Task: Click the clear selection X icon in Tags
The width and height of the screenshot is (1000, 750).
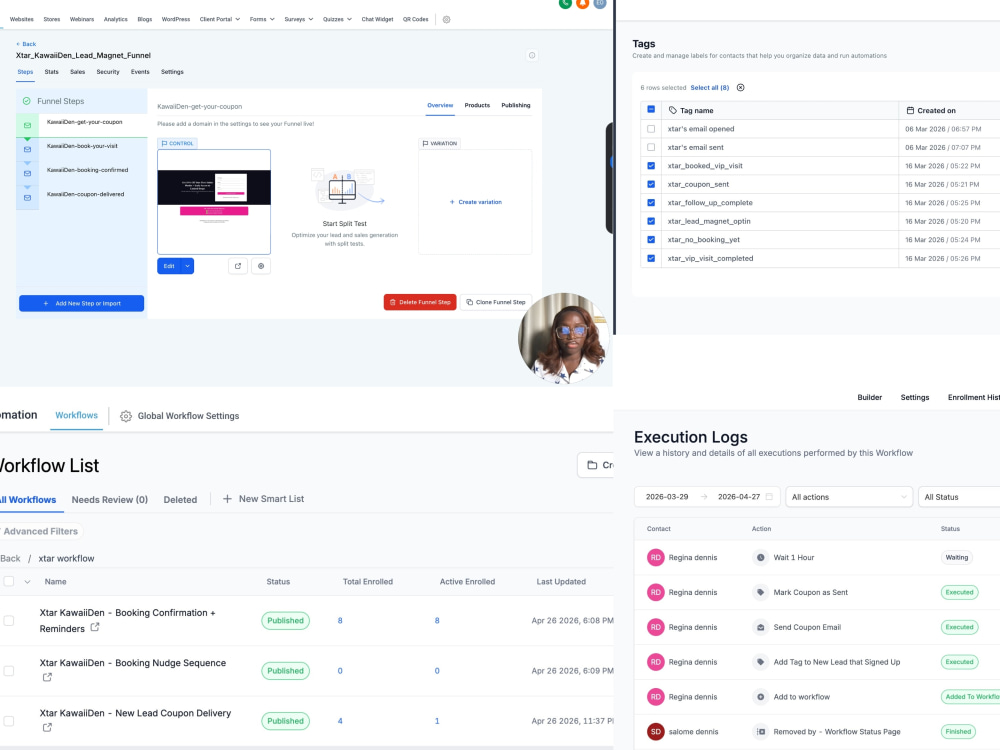Action: [740, 87]
